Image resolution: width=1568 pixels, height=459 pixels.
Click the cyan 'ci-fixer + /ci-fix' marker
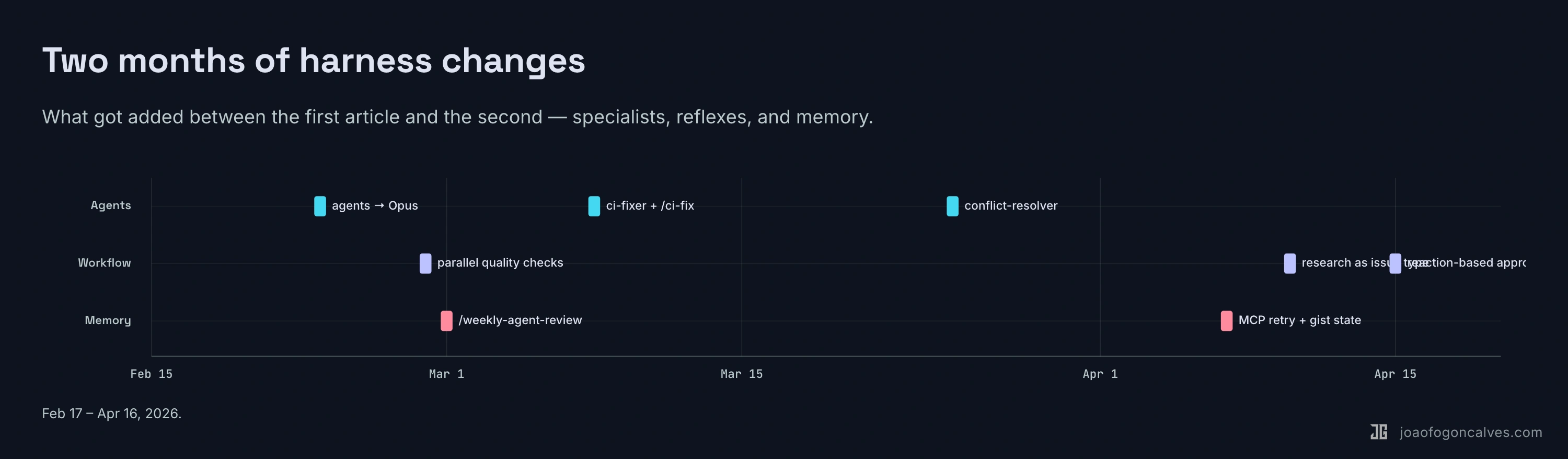tap(593, 206)
